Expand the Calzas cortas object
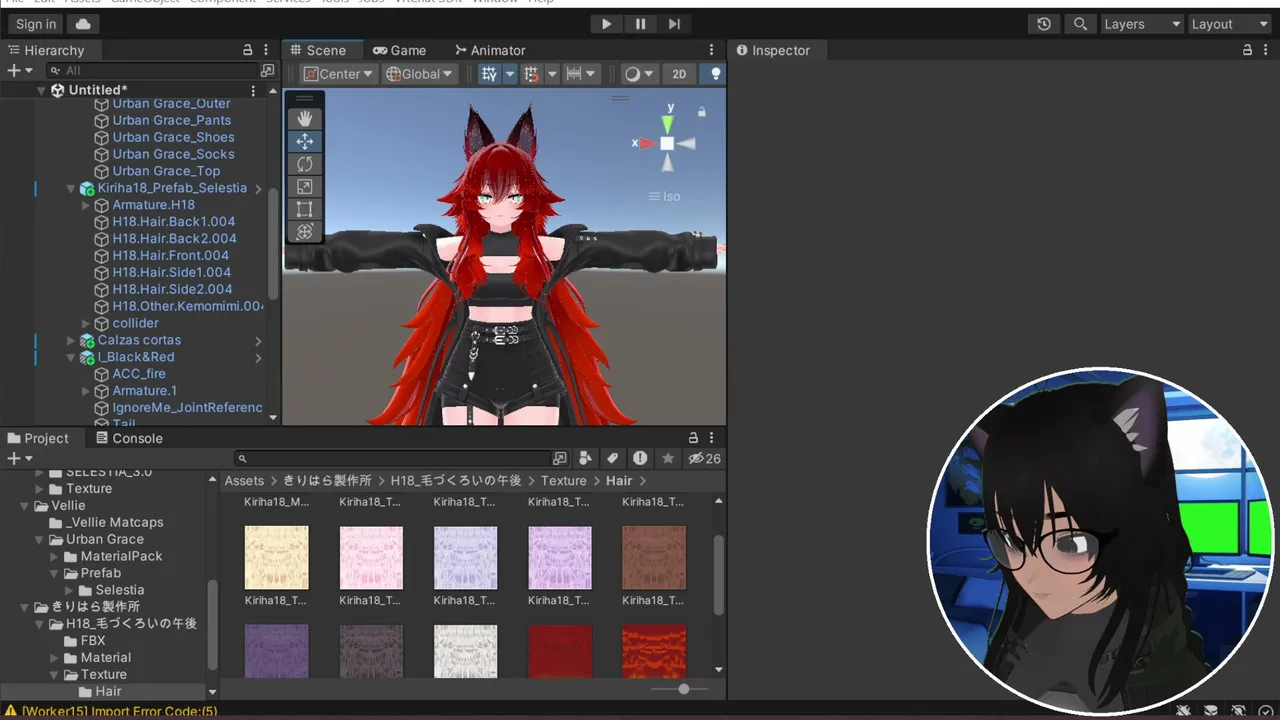Screen dimensions: 1280x720 click(x=71, y=341)
